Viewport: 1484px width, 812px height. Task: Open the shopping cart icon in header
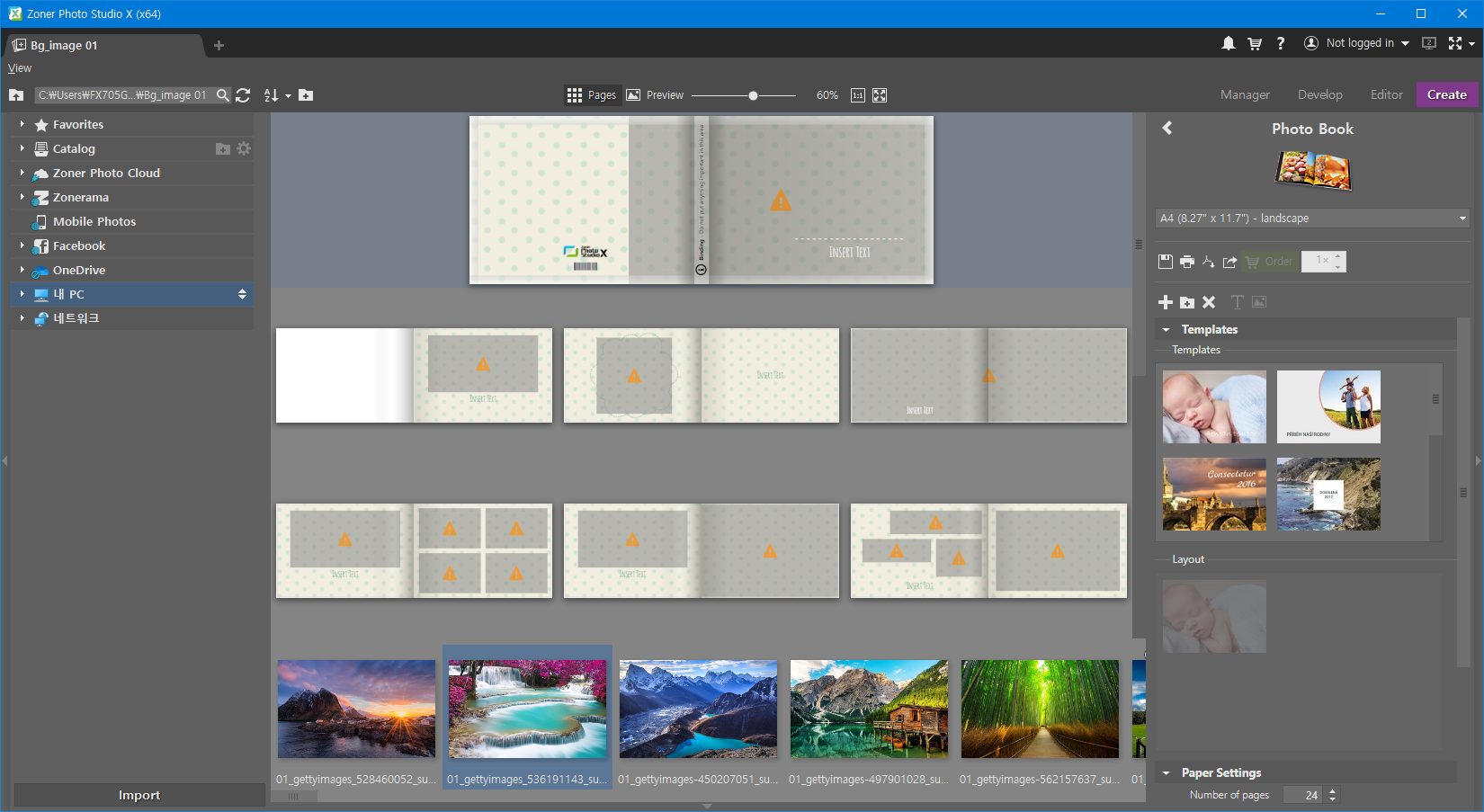click(x=1255, y=43)
